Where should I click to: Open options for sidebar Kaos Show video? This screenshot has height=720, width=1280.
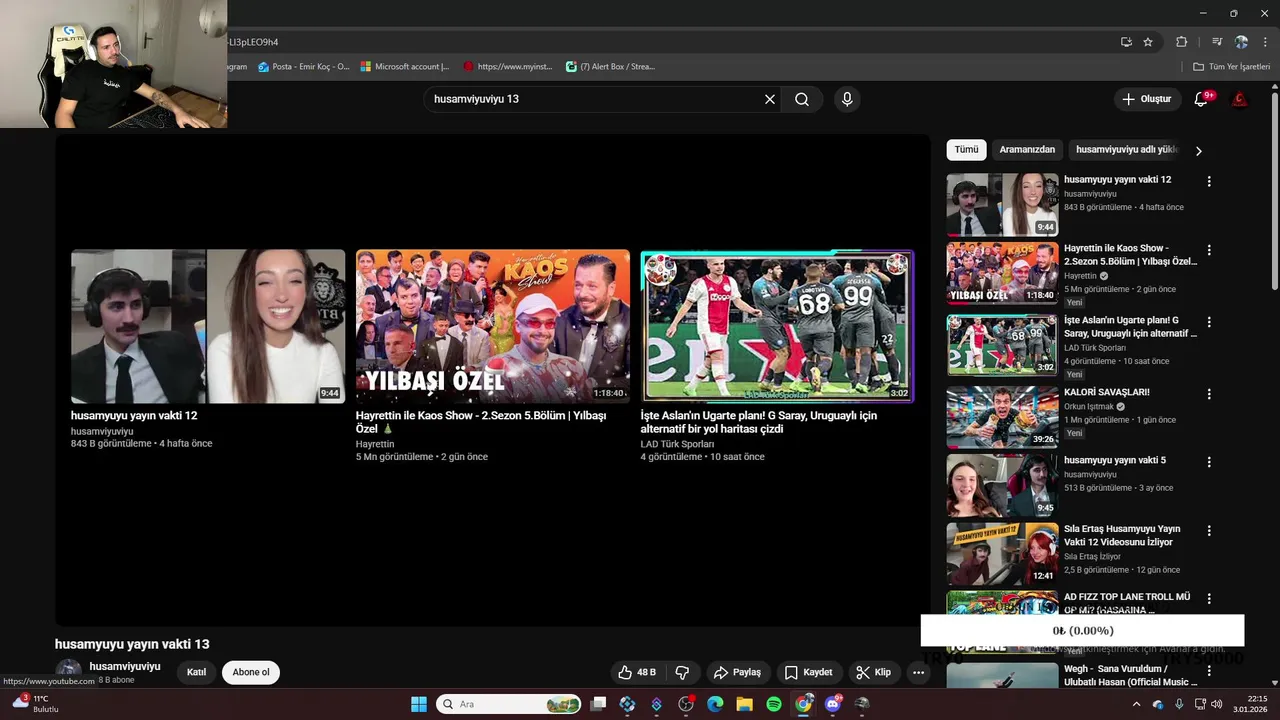click(x=1209, y=250)
